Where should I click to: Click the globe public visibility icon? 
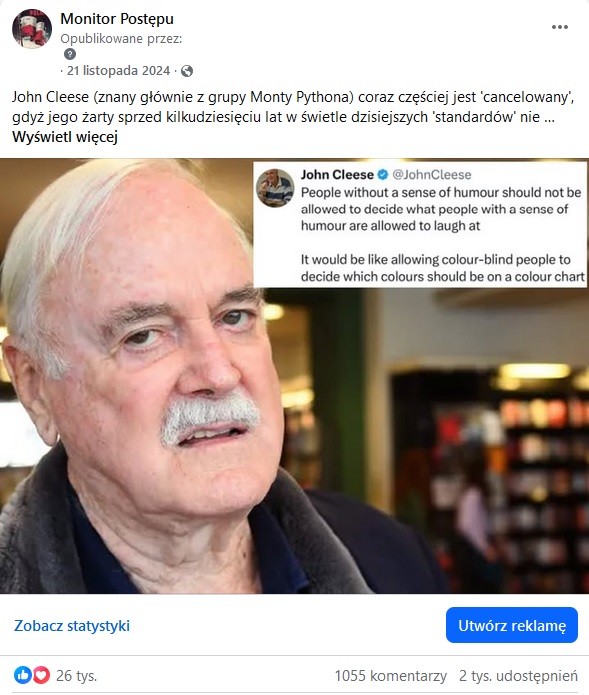[187, 71]
